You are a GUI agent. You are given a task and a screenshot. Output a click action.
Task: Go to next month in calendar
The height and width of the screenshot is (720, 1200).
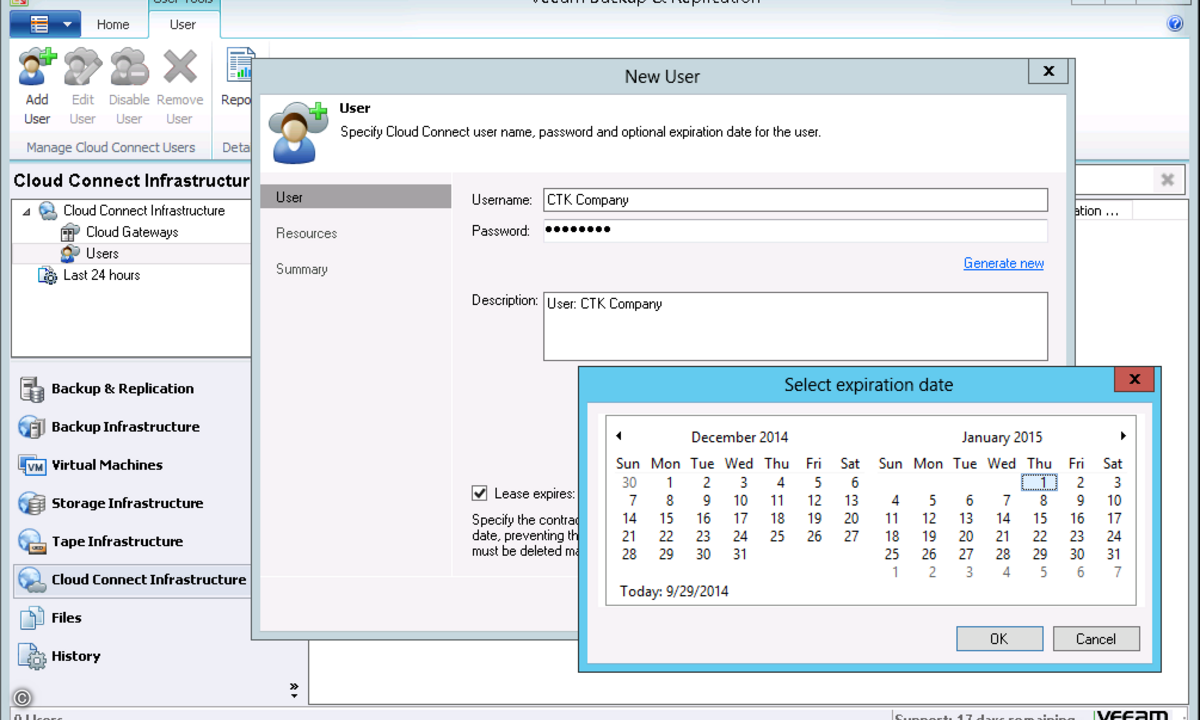(x=1123, y=436)
